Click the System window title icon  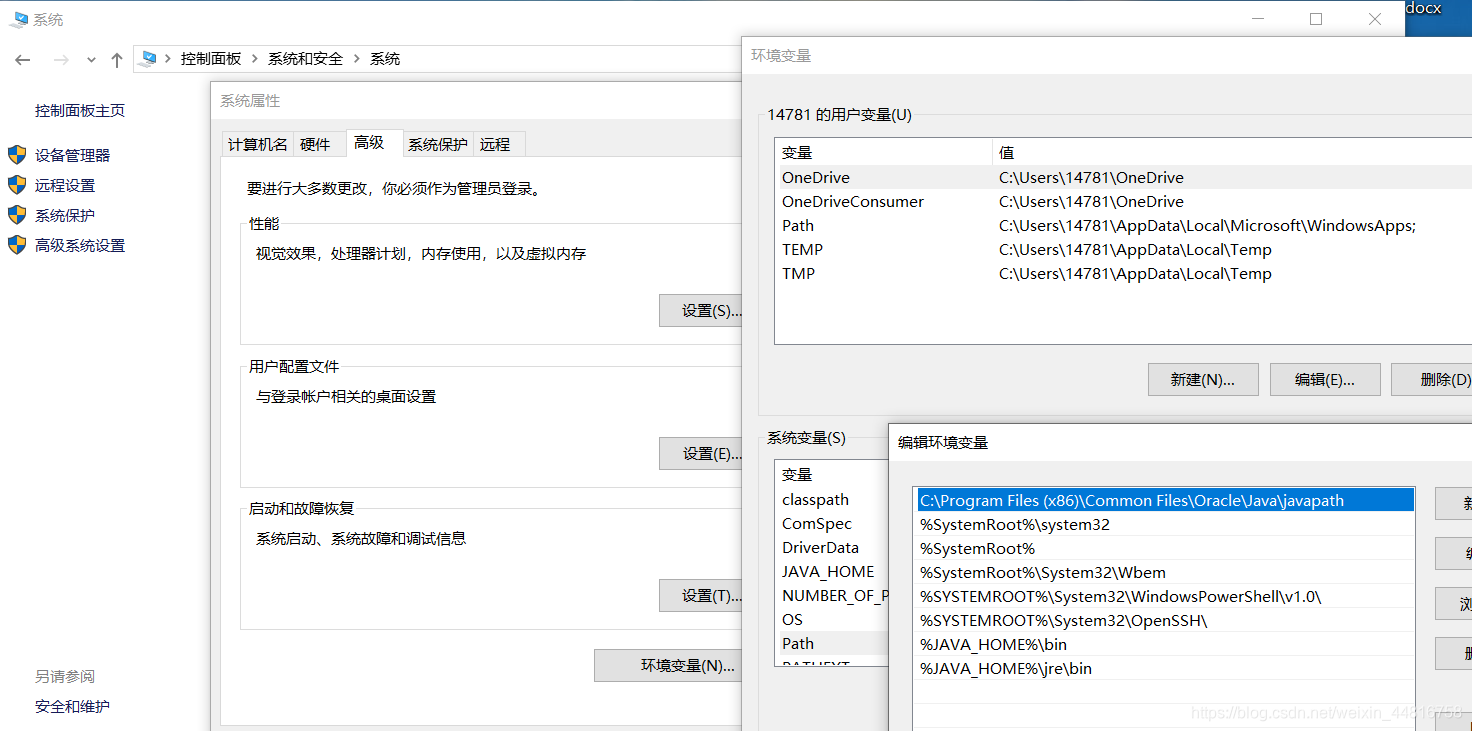pyautogui.click(x=18, y=19)
